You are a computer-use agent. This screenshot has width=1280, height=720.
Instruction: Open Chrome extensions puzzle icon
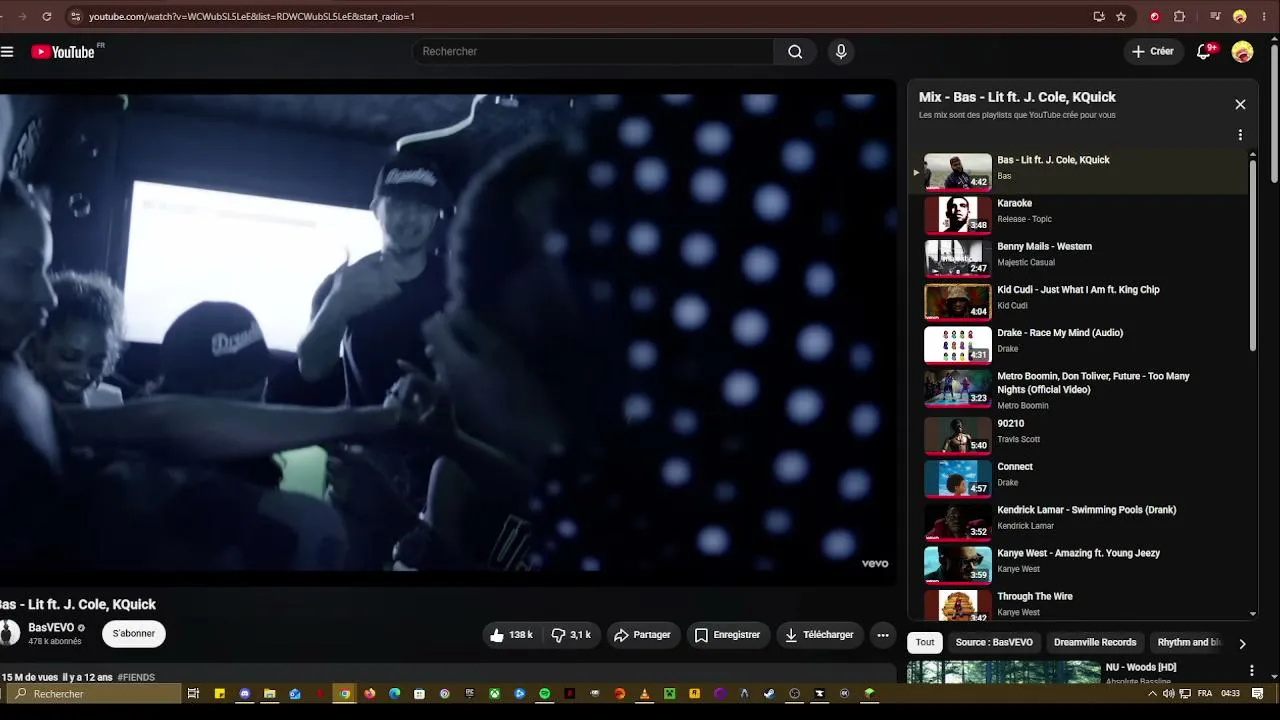click(x=1179, y=16)
